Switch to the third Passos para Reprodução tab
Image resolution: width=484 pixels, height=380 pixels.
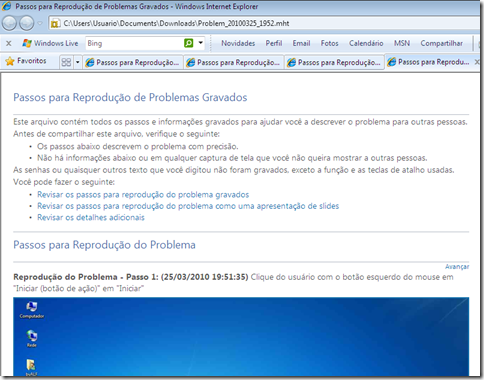point(334,62)
